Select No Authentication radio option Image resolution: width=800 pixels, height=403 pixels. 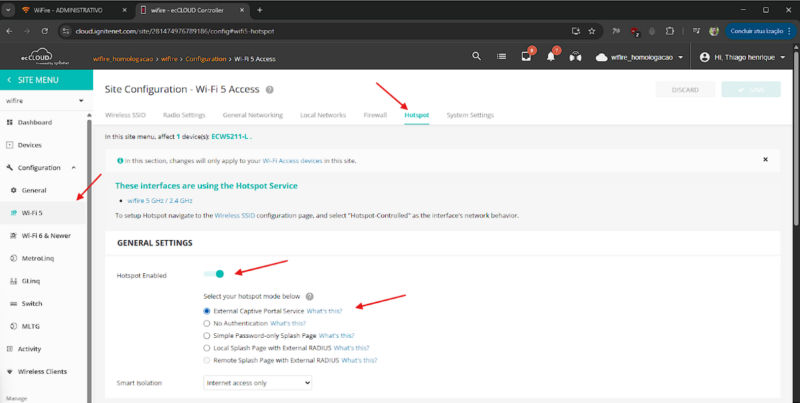(207, 323)
